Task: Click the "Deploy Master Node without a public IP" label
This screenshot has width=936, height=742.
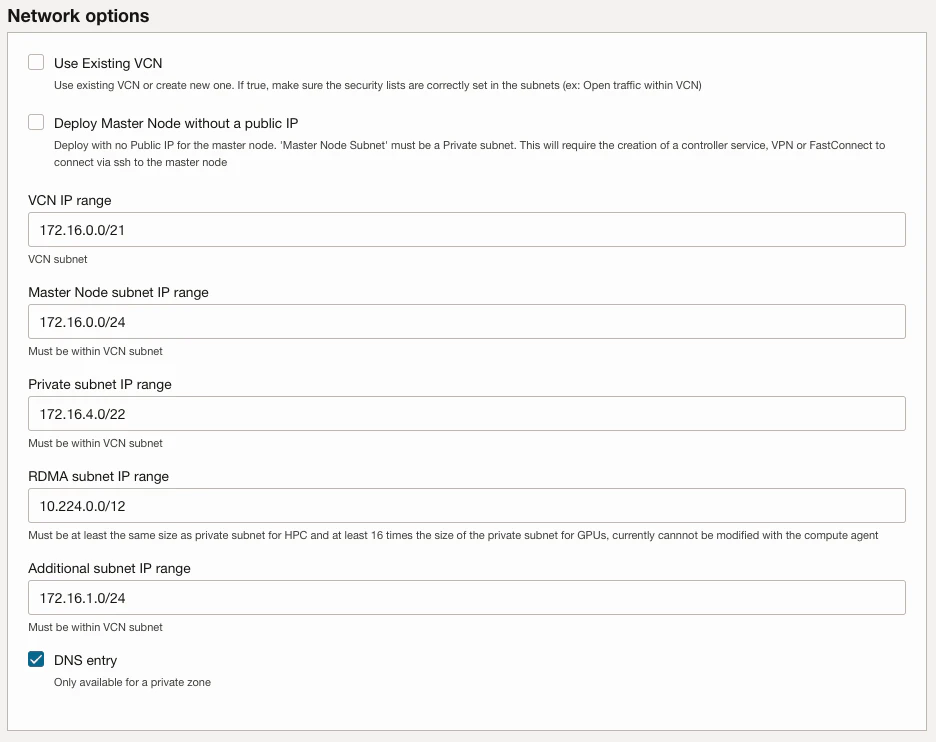Action: 176,124
